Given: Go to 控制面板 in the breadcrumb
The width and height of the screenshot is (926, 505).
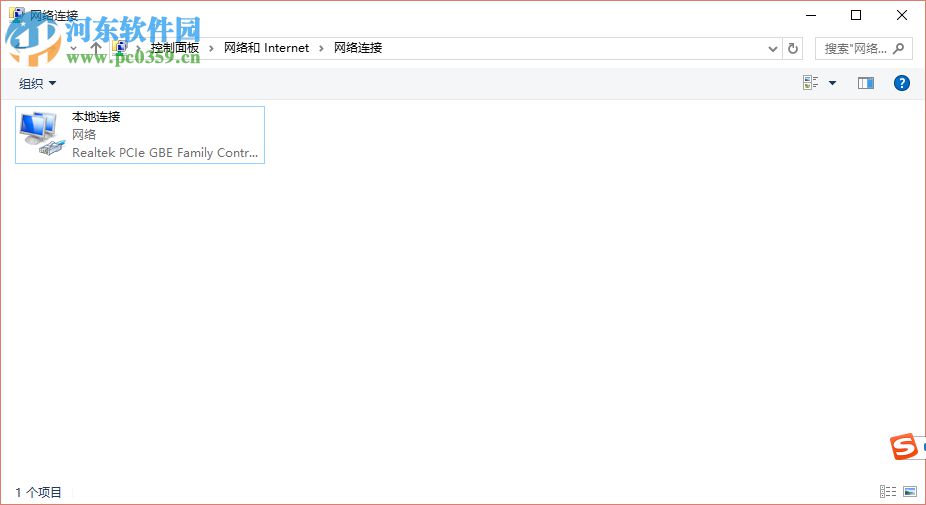Looking at the screenshot, I should coord(175,48).
